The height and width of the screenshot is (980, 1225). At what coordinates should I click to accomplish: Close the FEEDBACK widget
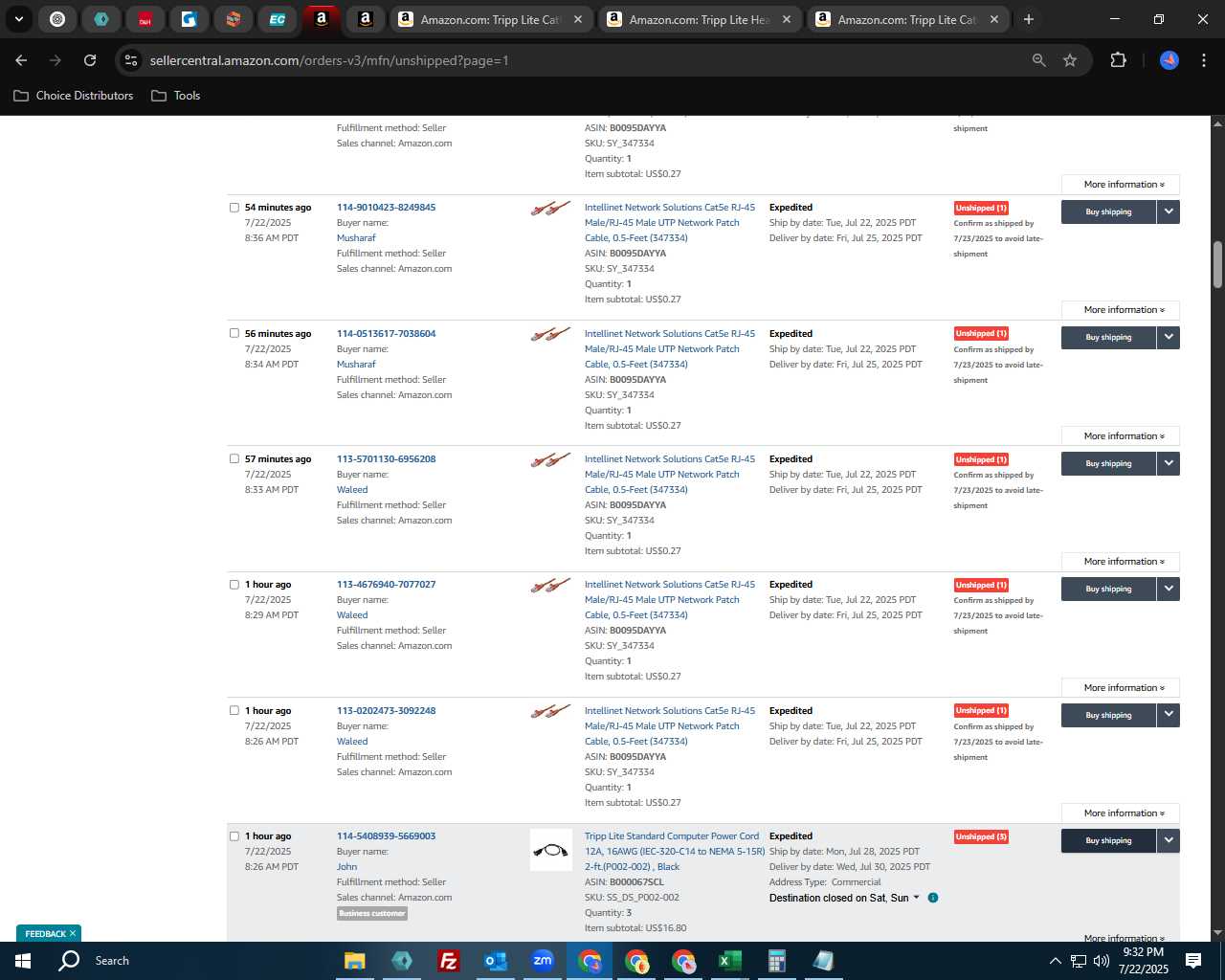(73, 934)
